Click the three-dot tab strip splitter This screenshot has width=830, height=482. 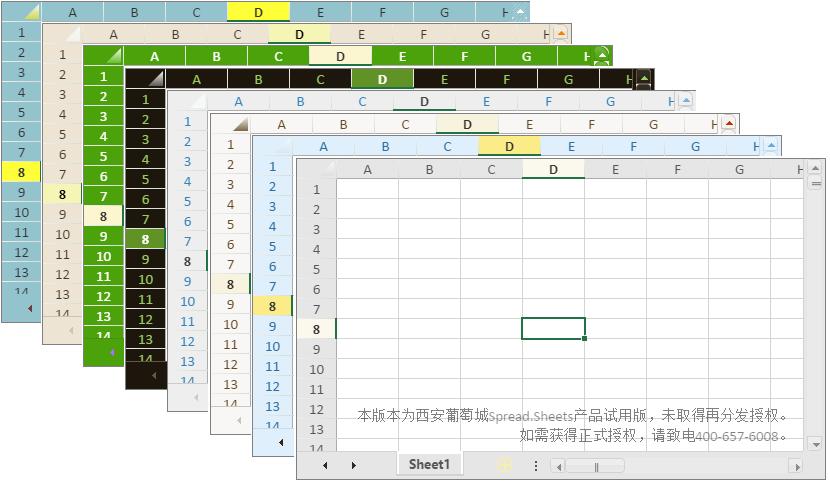coord(536,466)
